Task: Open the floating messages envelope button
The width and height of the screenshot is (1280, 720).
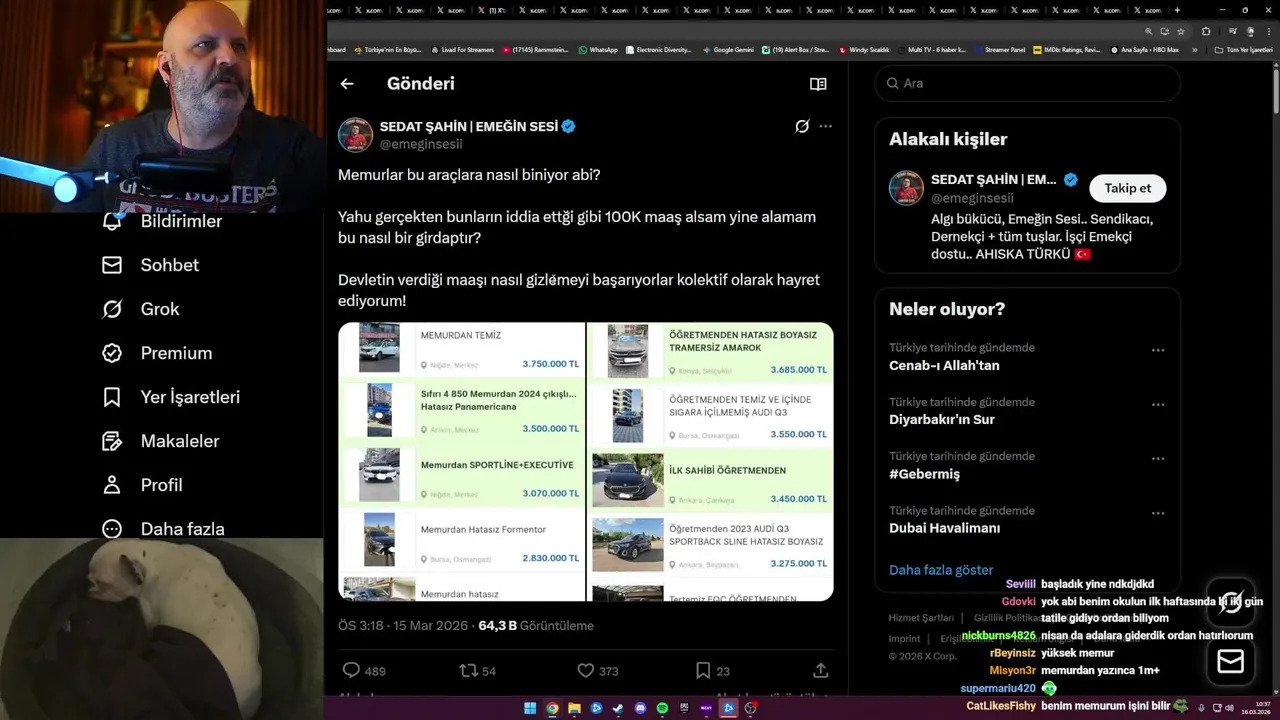Action: [x=1231, y=662]
